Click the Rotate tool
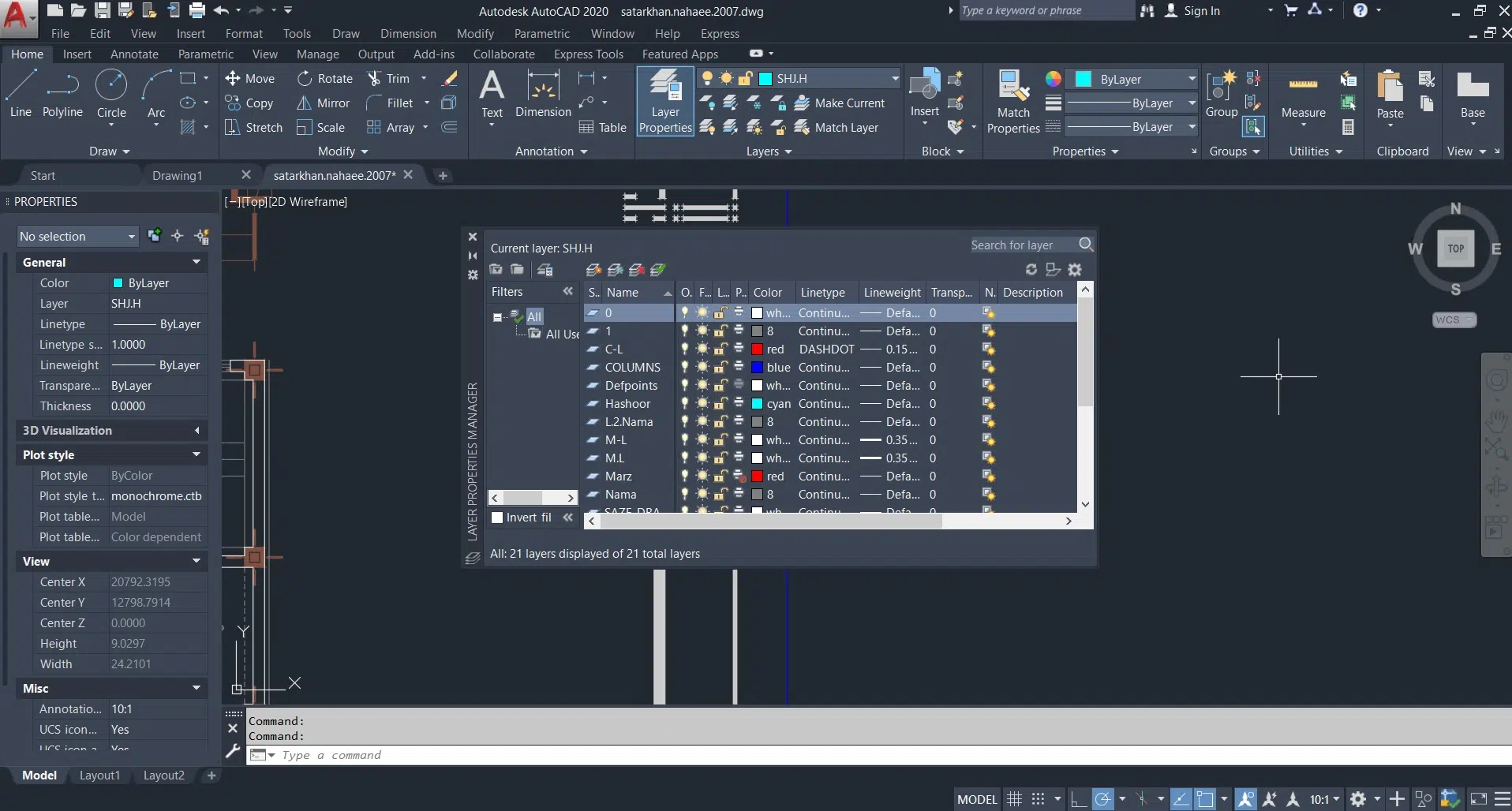The image size is (1512, 811). [325, 79]
